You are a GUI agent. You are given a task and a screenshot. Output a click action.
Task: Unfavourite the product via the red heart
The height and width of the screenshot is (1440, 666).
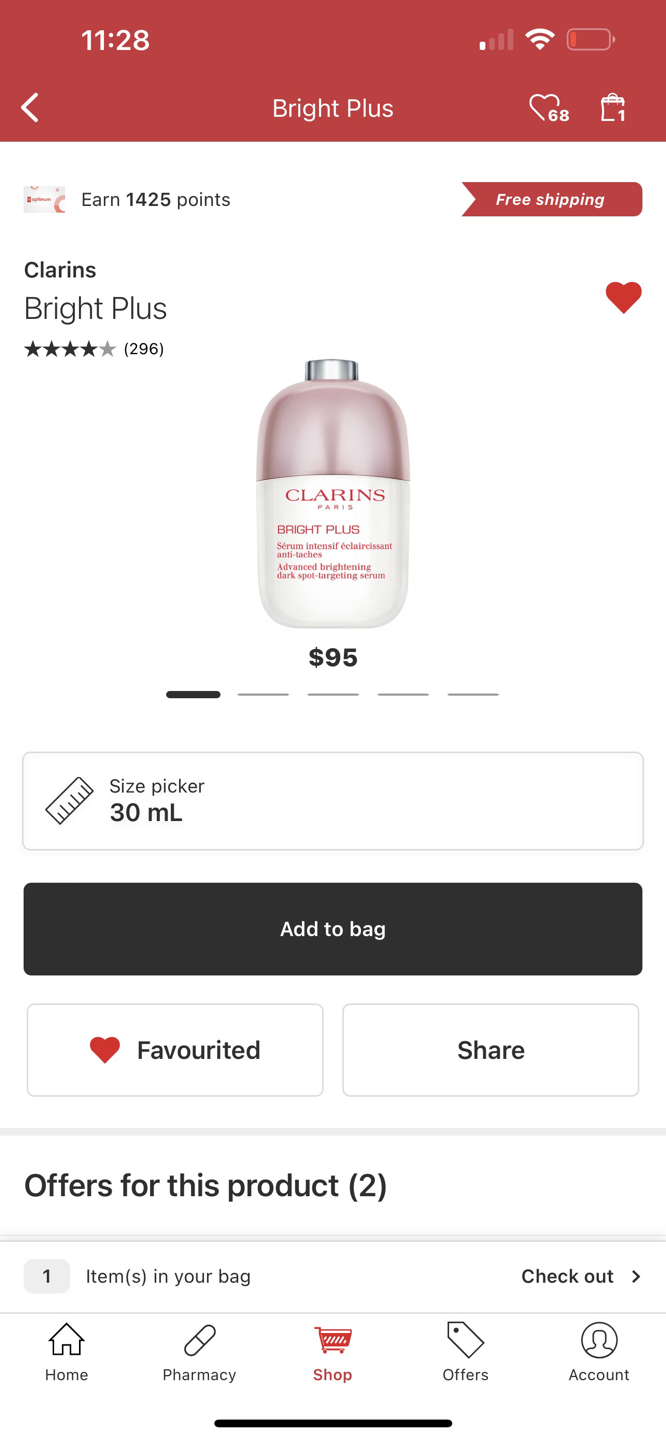click(624, 297)
